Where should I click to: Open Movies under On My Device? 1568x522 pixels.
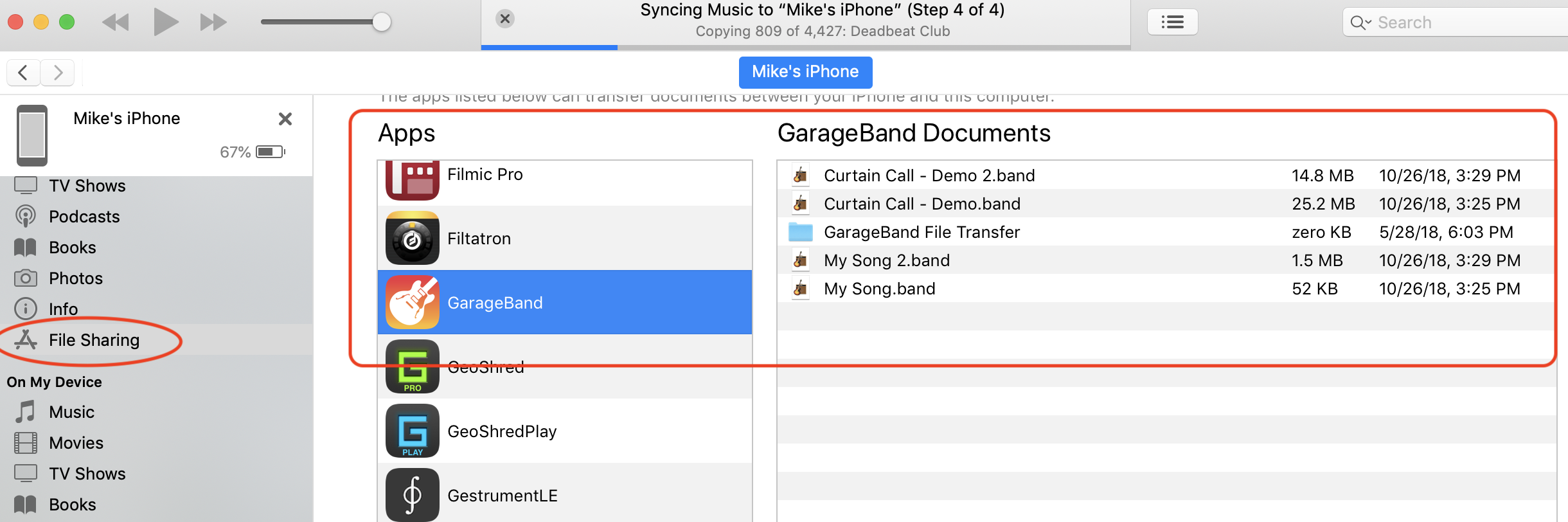[156, 442]
